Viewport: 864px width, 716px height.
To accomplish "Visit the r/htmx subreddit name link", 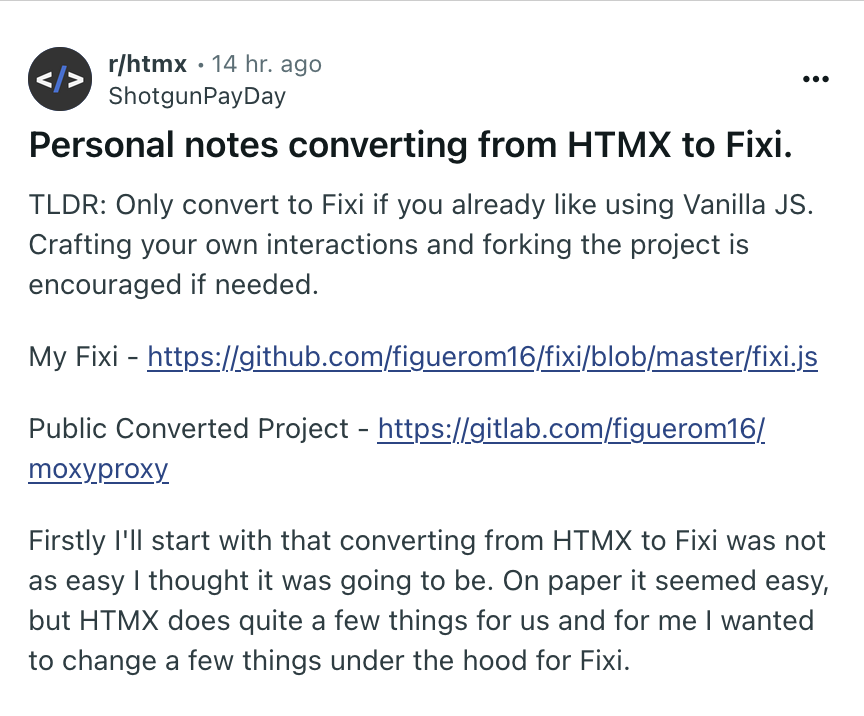I will coord(148,64).
